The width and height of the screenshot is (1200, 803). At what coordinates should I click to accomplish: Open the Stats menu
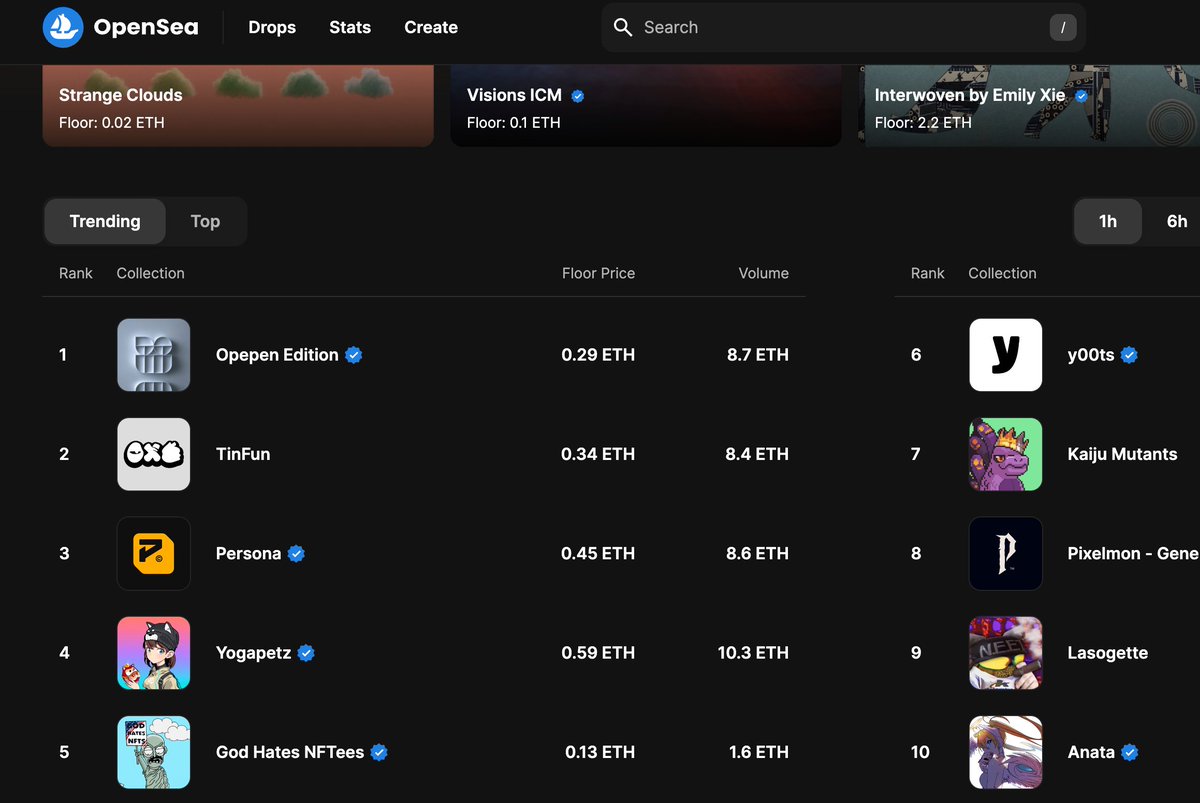(x=350, y=27)
